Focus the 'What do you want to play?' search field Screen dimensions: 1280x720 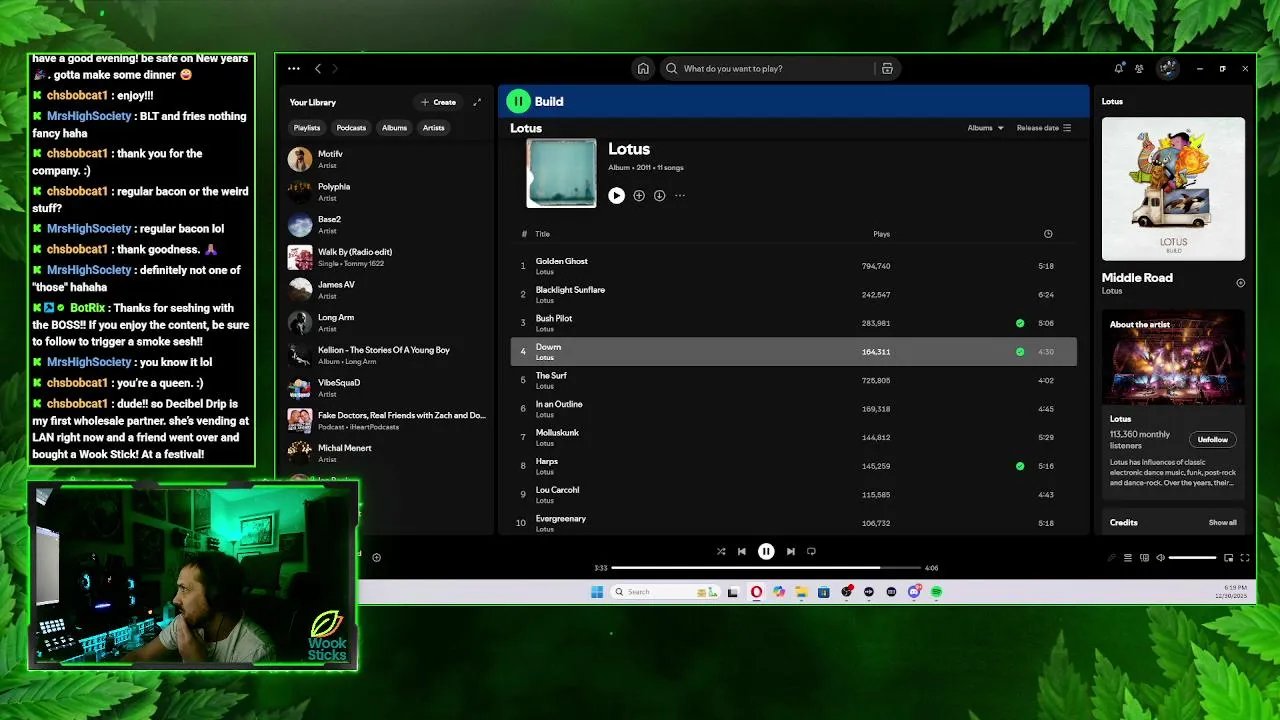click(x=770, y=68)
